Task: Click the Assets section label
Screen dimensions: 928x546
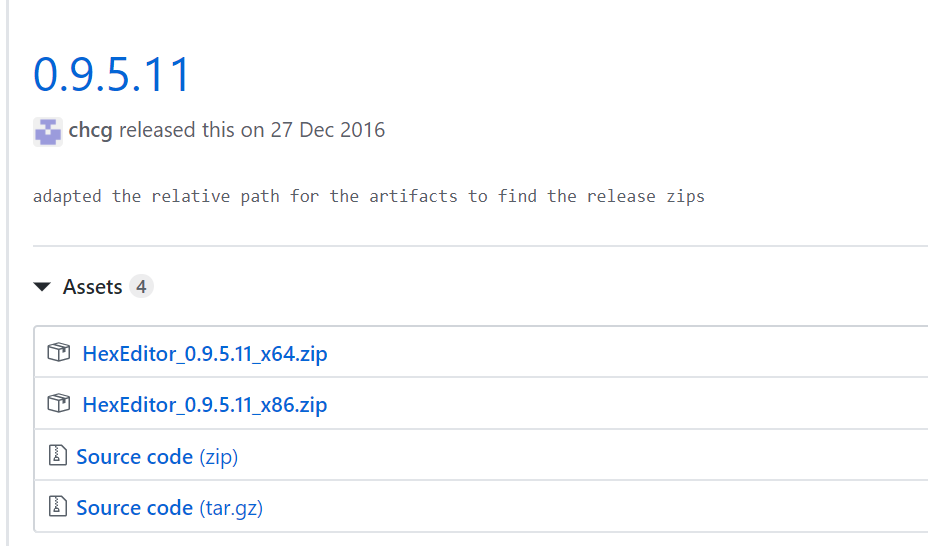Action: 92,287
